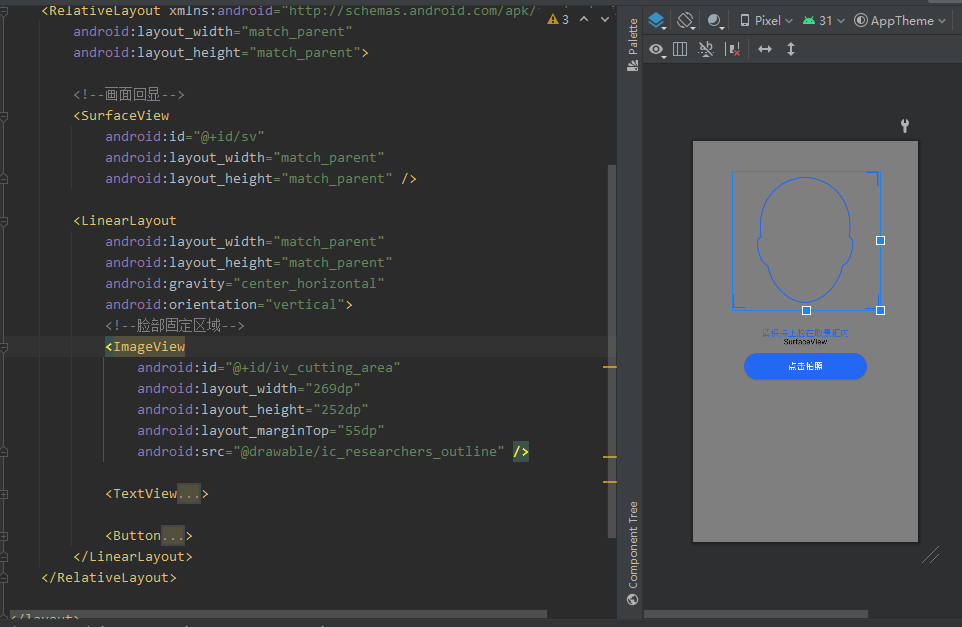Disable autoconnect via the crossed magnet icon
The height and width of the screenshot is (627, 962).
[707, 48]
